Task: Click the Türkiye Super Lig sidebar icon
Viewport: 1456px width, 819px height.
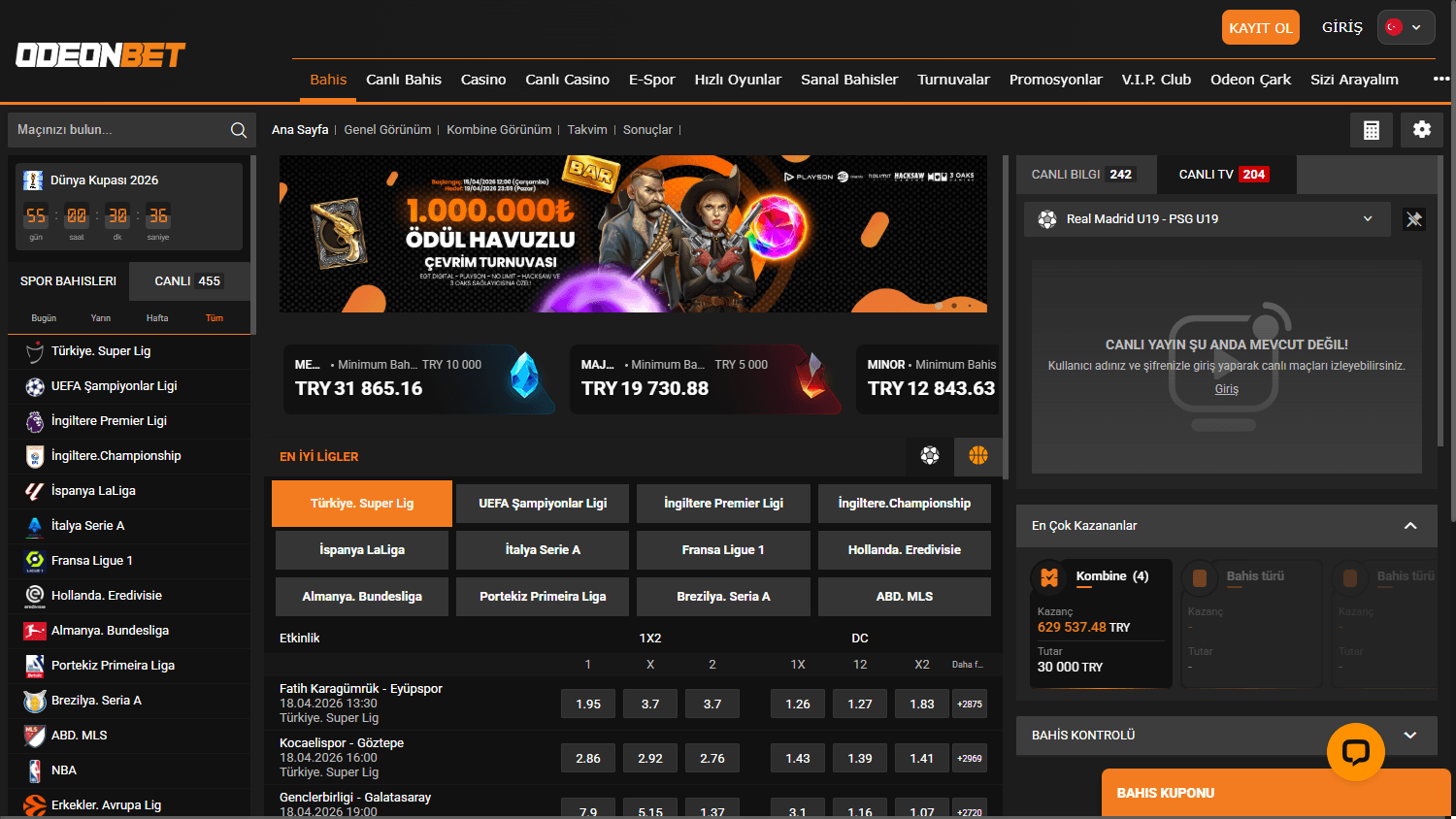Action: pos(35,351)
